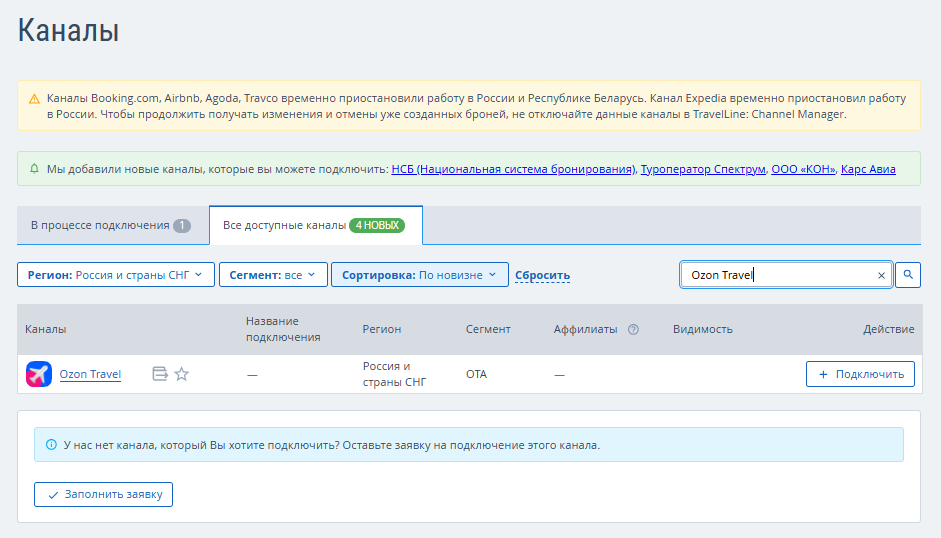Click the 4 НОВЫХ green badge

coord(377,225)
